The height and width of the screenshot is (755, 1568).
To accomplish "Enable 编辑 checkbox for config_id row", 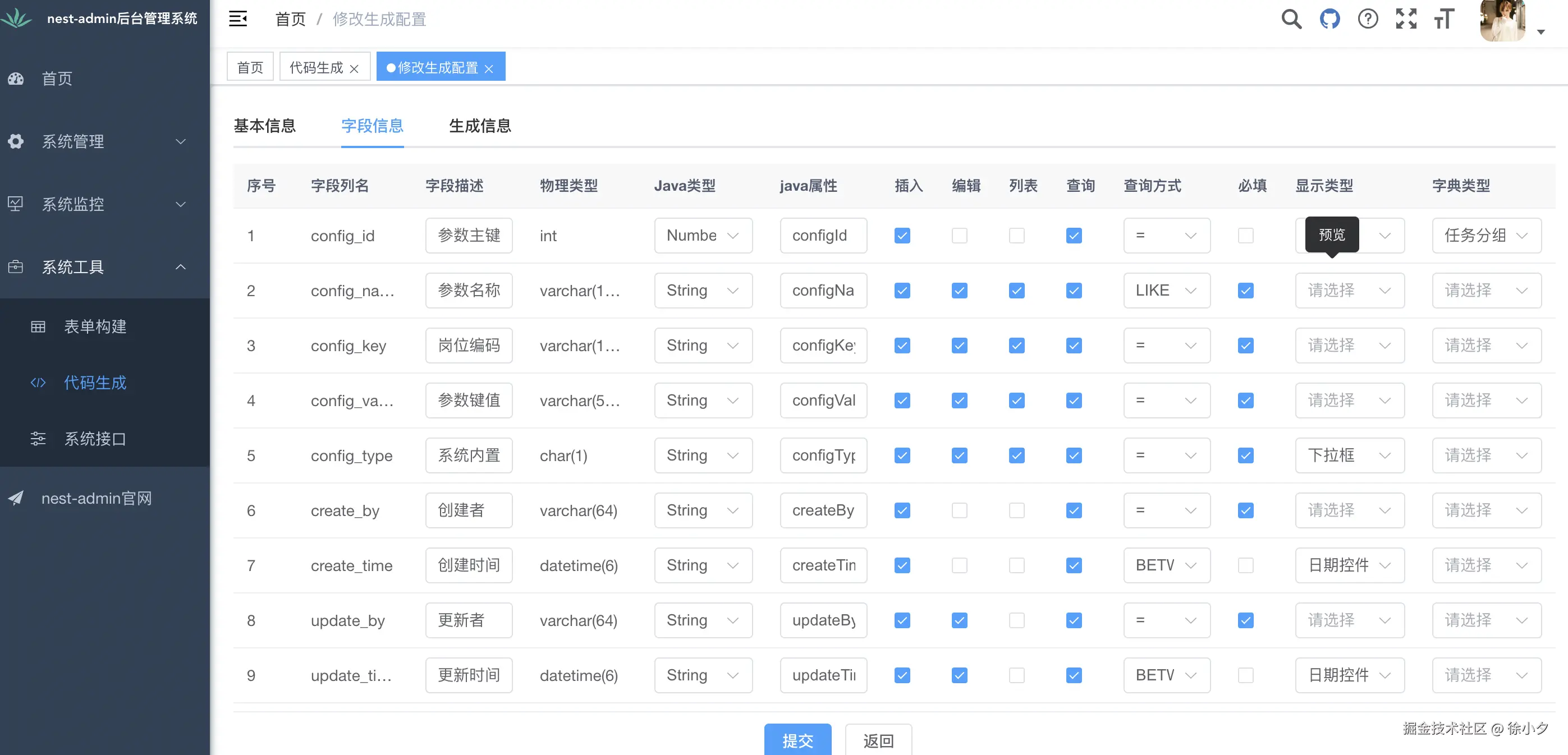I will coord(959,236).
